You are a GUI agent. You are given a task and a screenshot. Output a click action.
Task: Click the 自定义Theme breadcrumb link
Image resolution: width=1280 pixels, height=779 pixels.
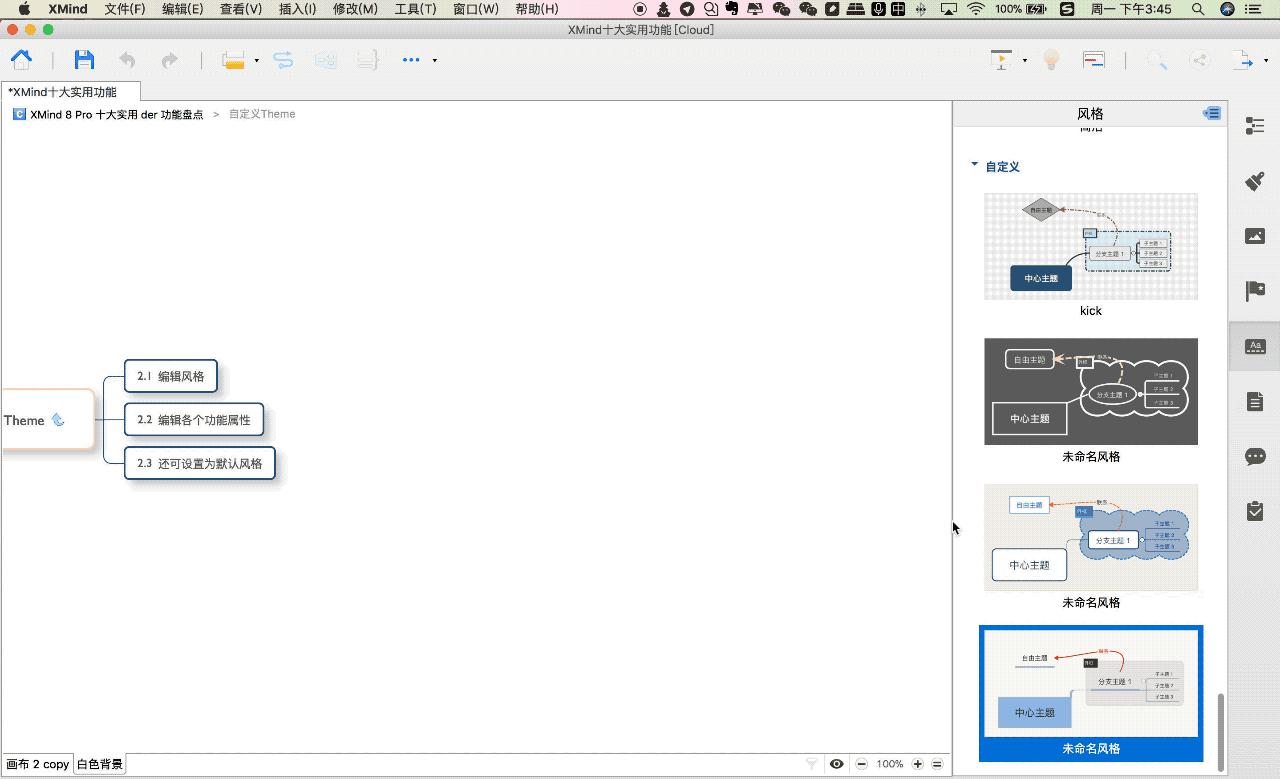(x=262, y=113)
